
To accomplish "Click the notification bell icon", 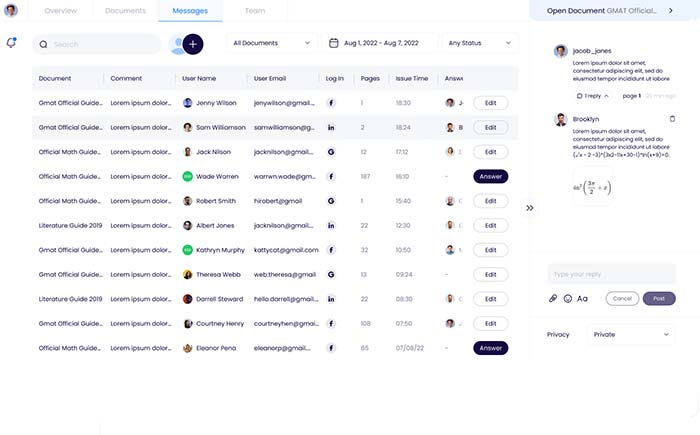I will [11, 43].
